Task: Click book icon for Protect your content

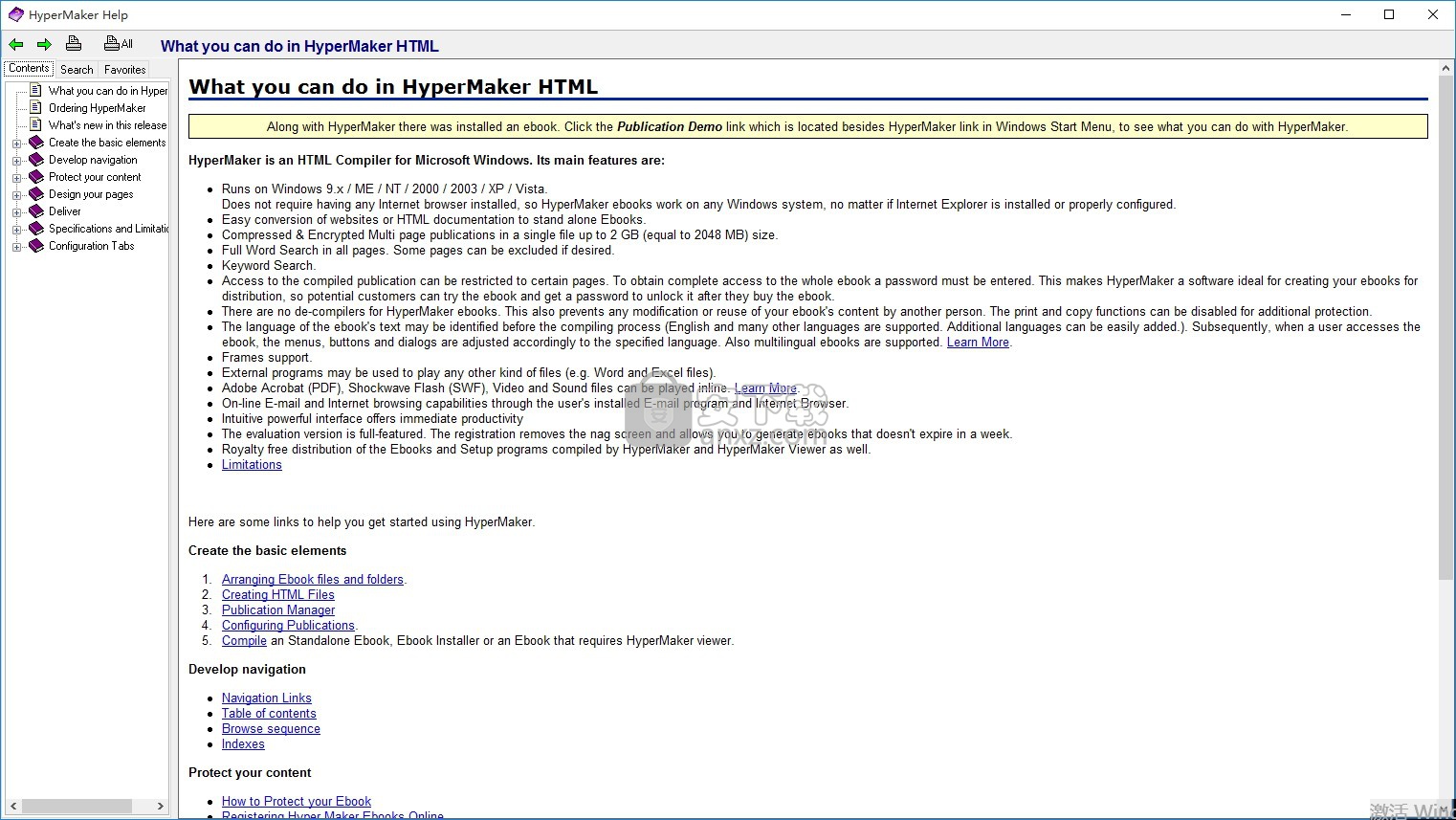Action: coord(36,176)
